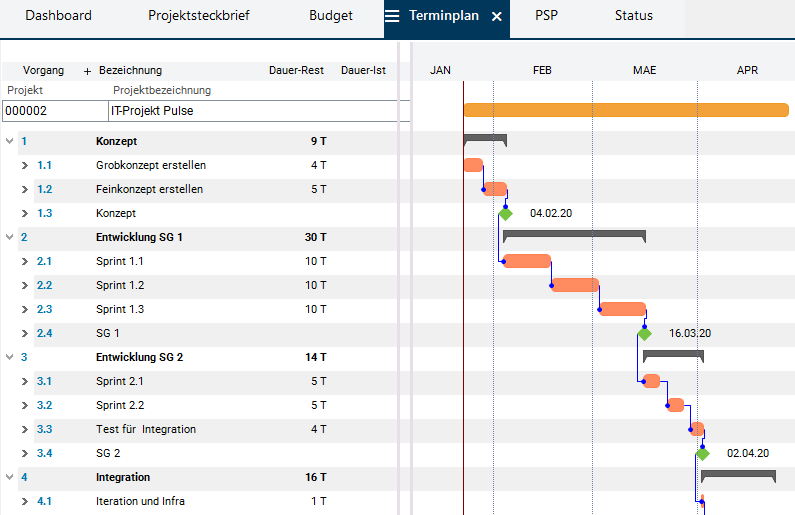Collapse the Entwicklung SG 1 group
Screen dimensions: 795x515
pos(10,237)
